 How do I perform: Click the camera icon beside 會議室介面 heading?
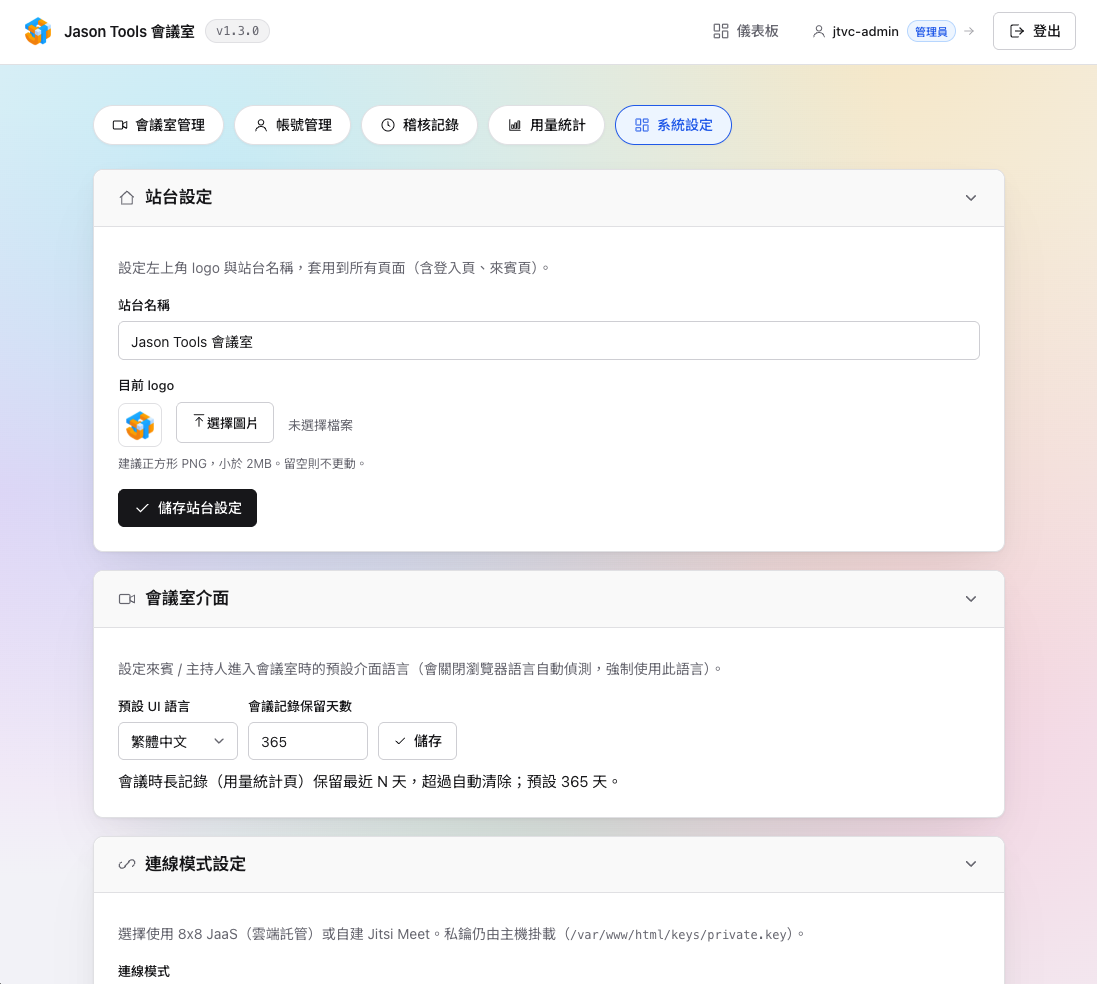coord(127,599)
